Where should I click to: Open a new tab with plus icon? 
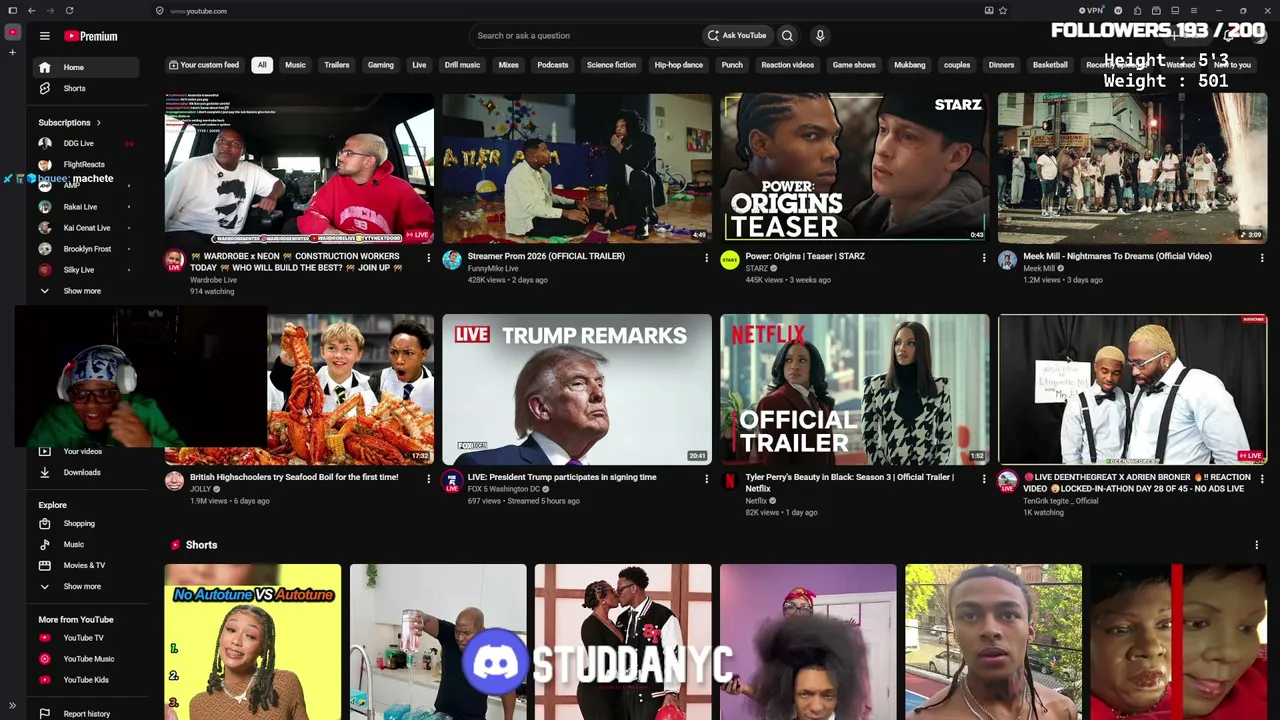click(12, 52)
